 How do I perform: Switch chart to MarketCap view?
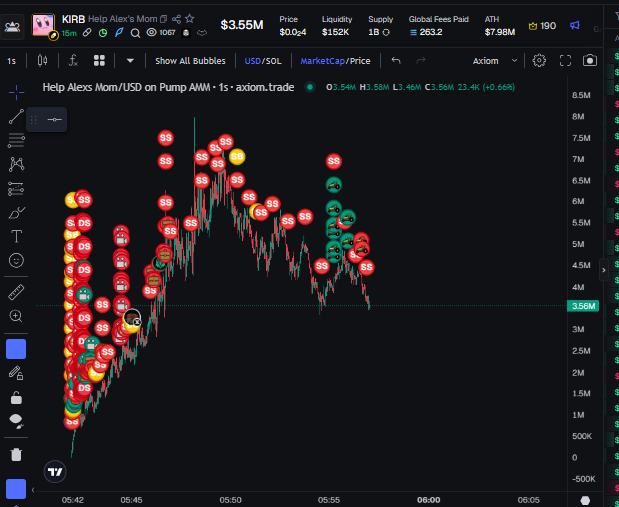pyautogui.click(x=323, y=61)
